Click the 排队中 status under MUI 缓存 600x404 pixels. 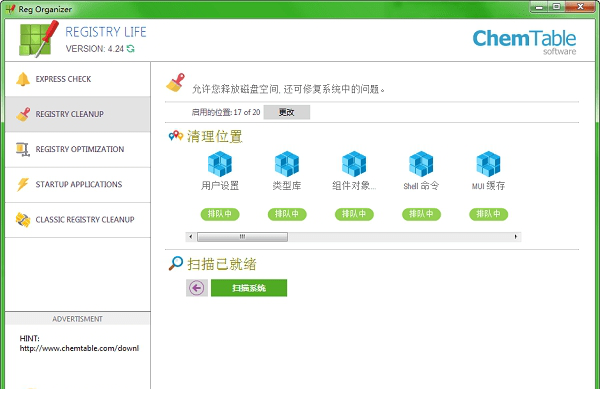488,214
